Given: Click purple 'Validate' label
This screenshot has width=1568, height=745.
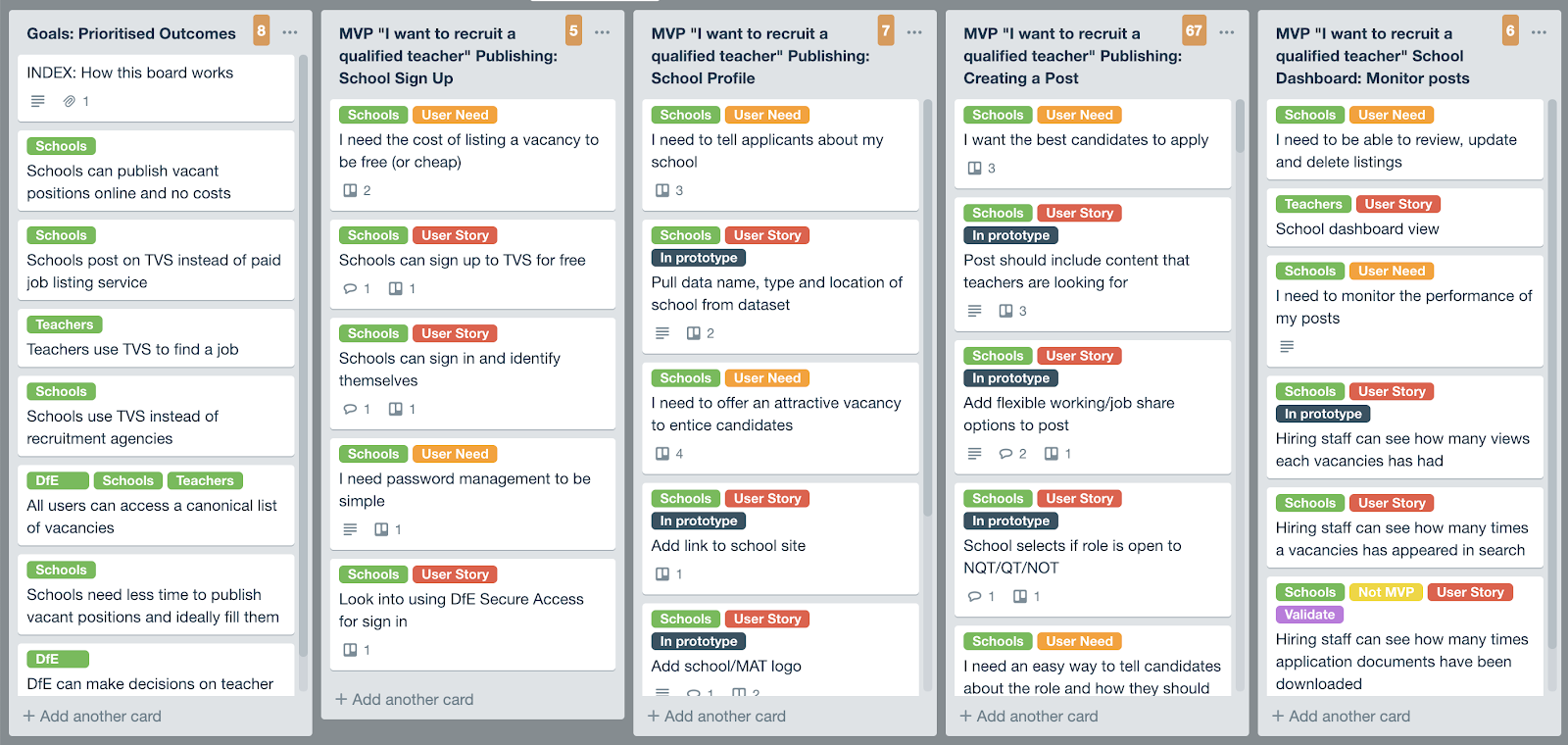Looking at the screenshot, I should [1309, 615].
